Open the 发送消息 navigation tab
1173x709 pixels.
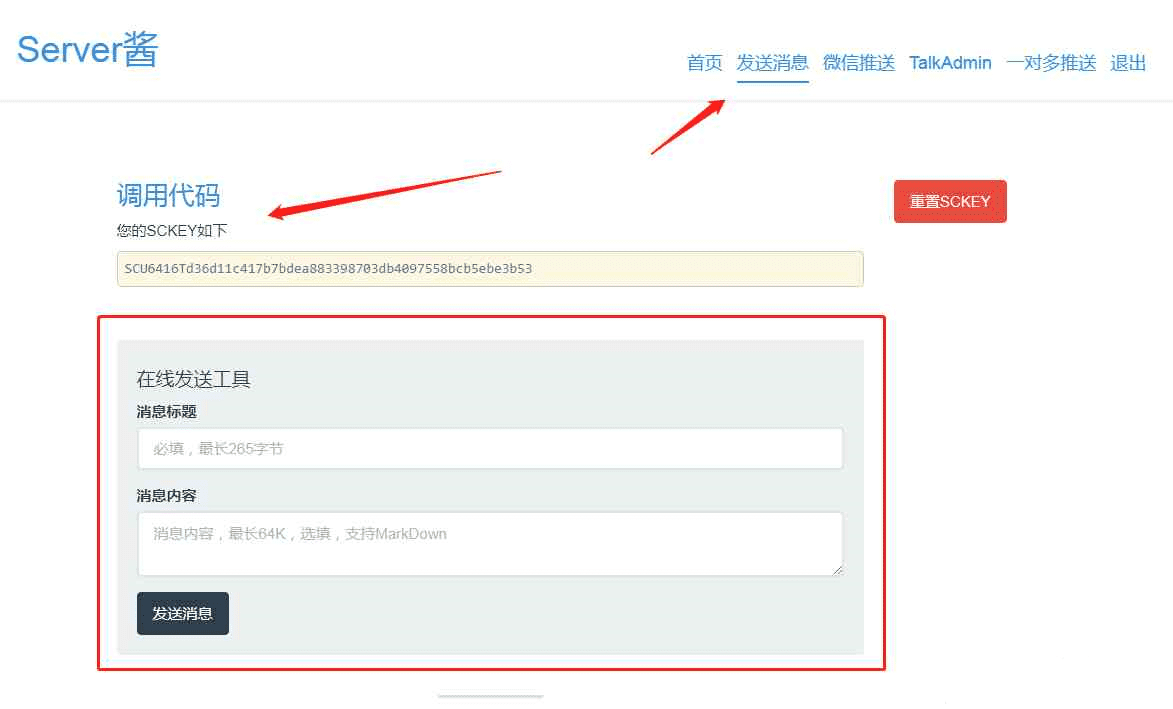tap(772, 63)
